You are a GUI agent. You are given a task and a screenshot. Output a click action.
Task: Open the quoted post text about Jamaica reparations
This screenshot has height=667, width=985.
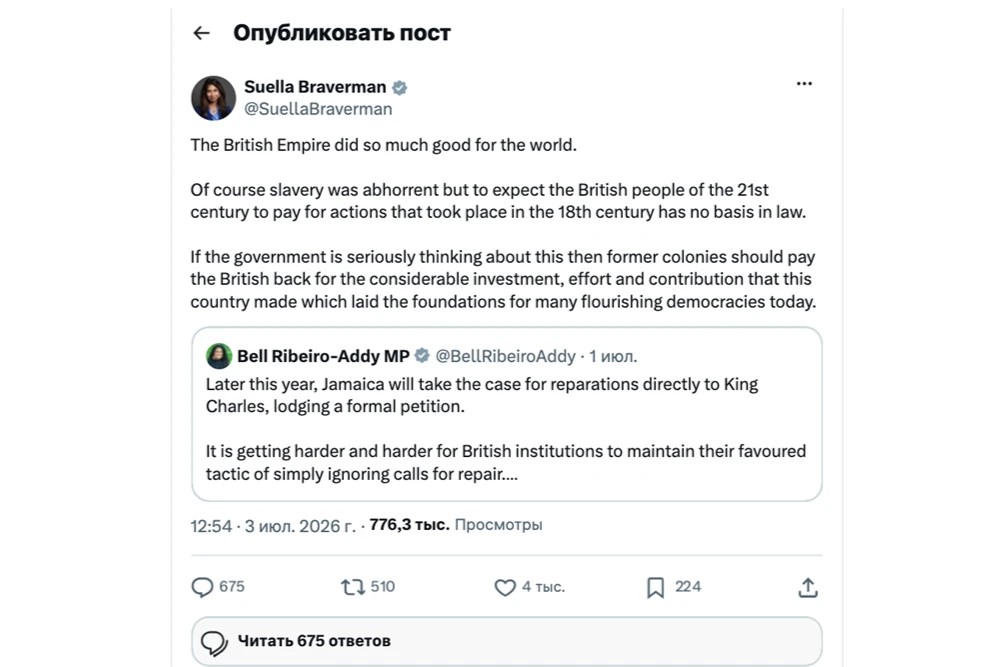(506, 429)
